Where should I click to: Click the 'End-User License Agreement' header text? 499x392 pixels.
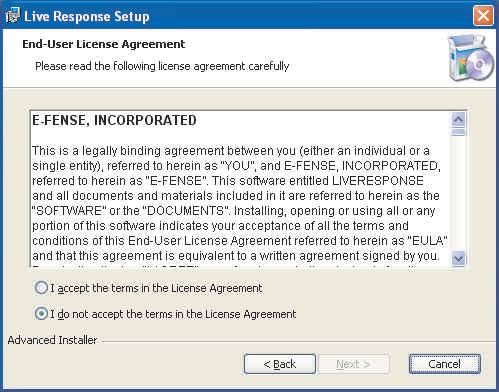coord(103,44)
